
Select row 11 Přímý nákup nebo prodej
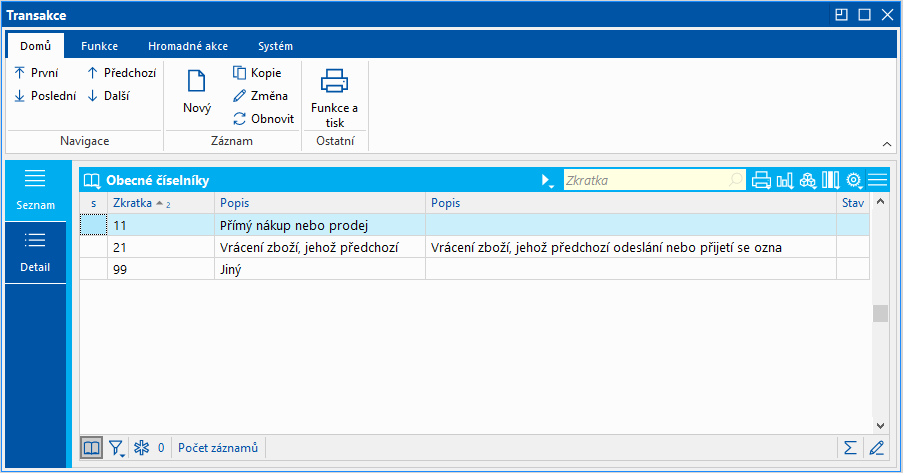pyautogui.click(x=475, y=225)
